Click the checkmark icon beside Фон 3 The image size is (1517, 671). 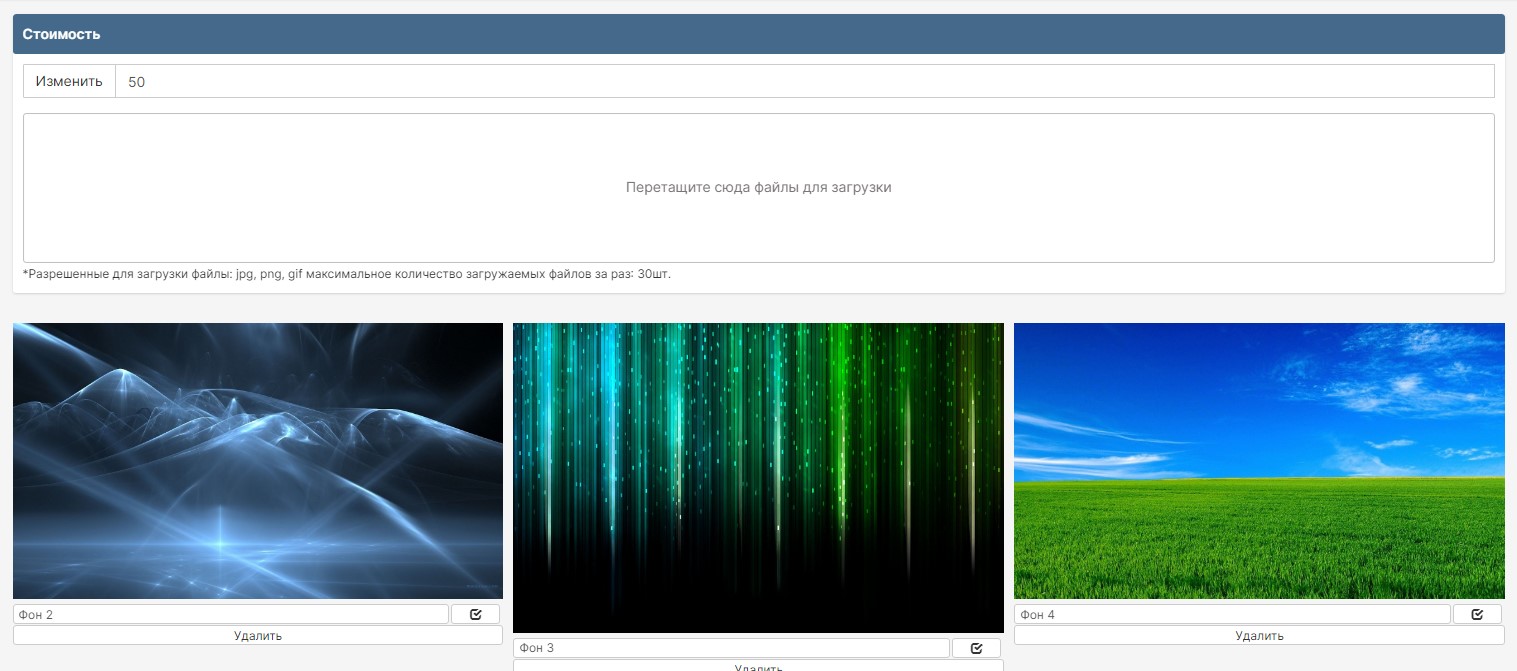coord(976,648)
